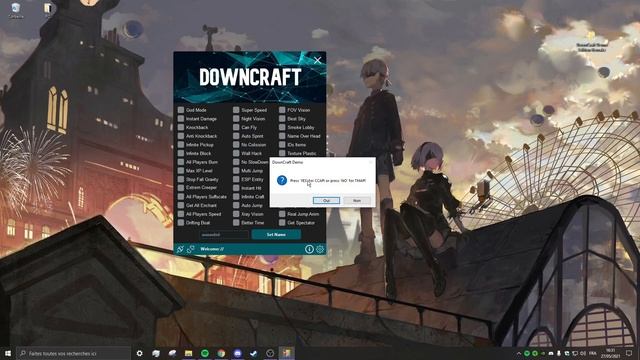640x360 pixels.
Task: Enable the FOV Vision checkbox
Action: pyautogui.click(x=282, y=110)
